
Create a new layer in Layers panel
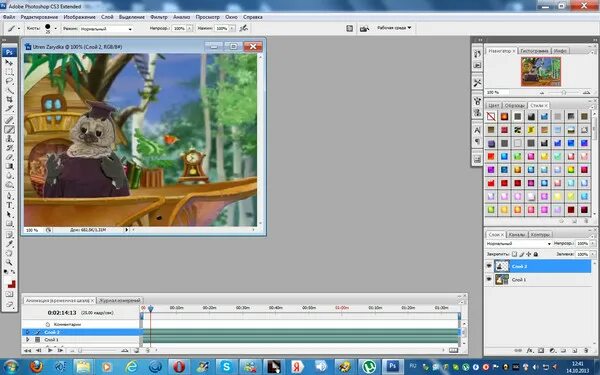(x=575, y=350)
